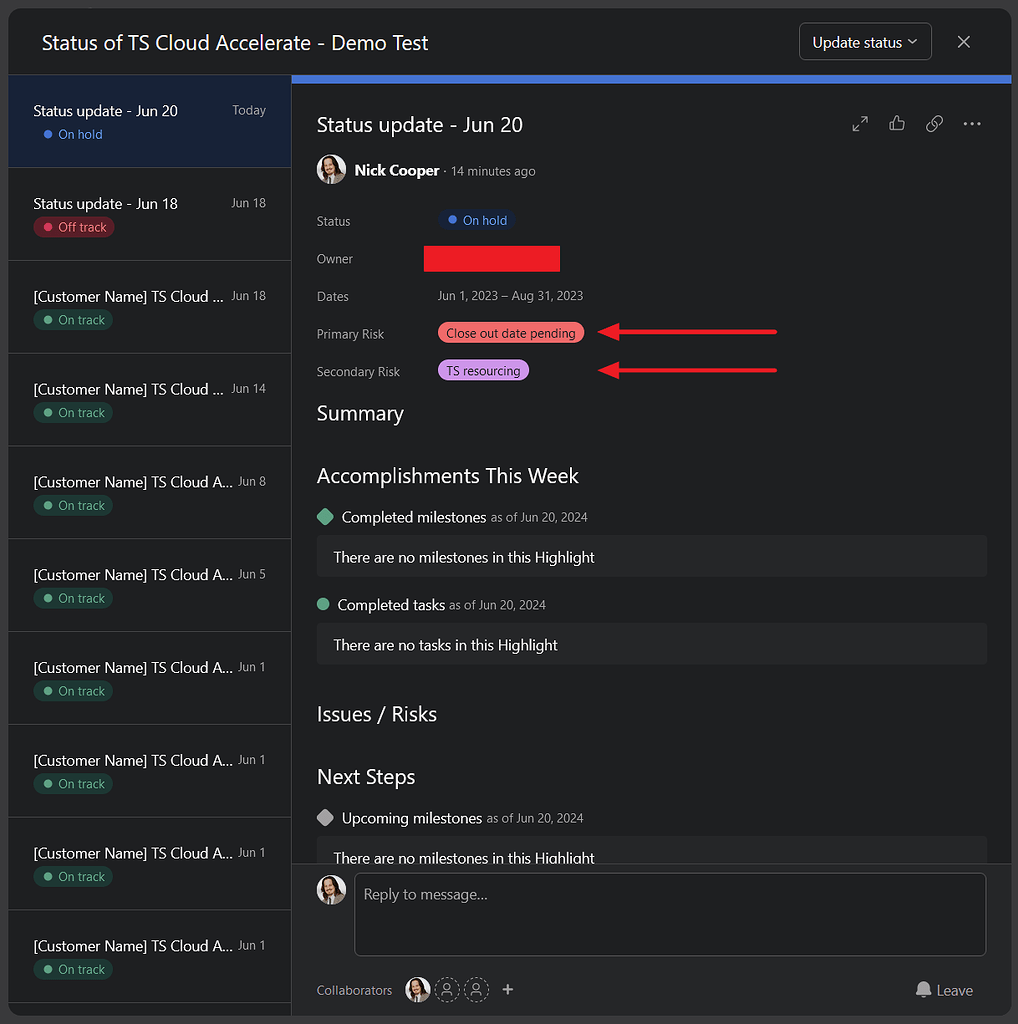Viewport: 1018px width, 1024px height.
Task: Select the Close out date pending risk tag
Action: [510, 332]
